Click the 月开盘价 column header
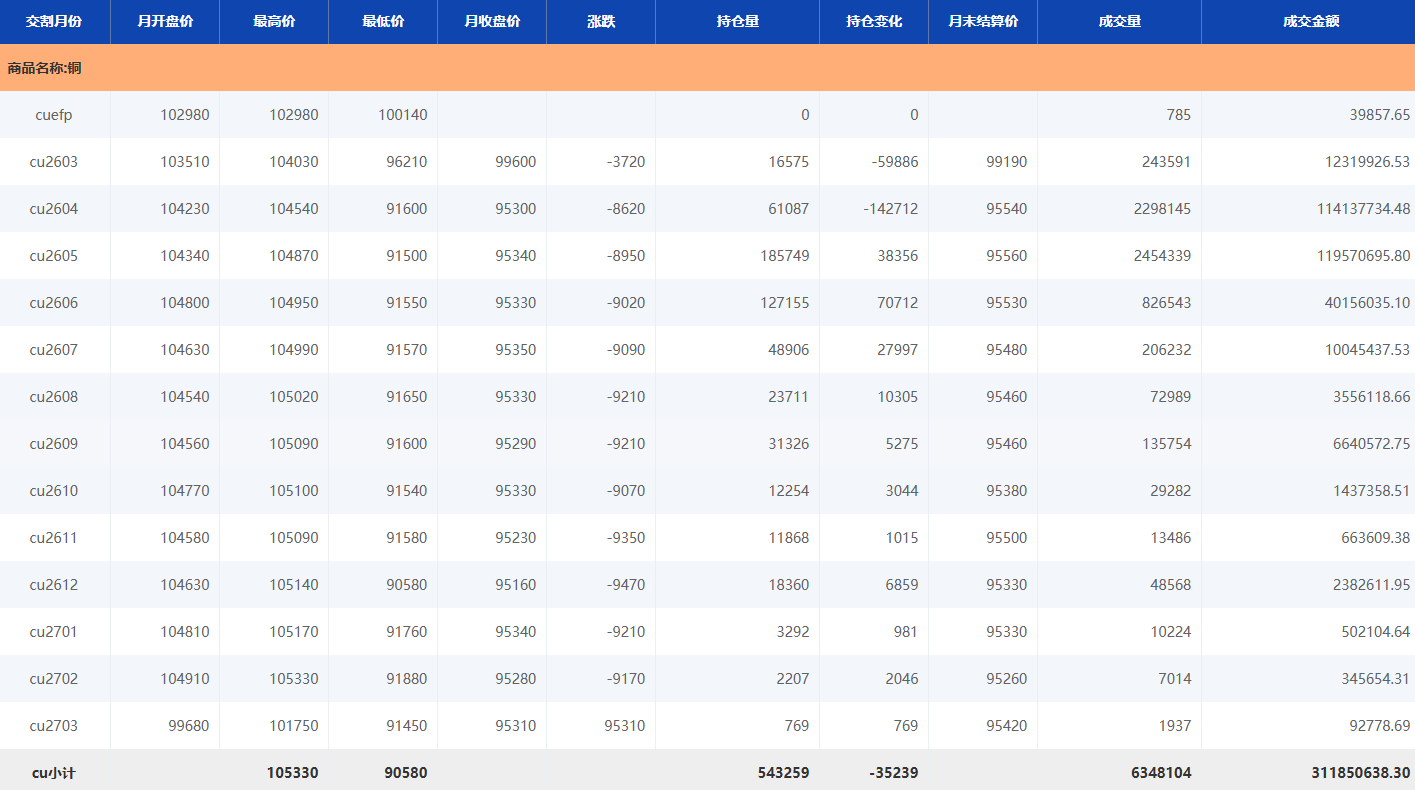 164,21
